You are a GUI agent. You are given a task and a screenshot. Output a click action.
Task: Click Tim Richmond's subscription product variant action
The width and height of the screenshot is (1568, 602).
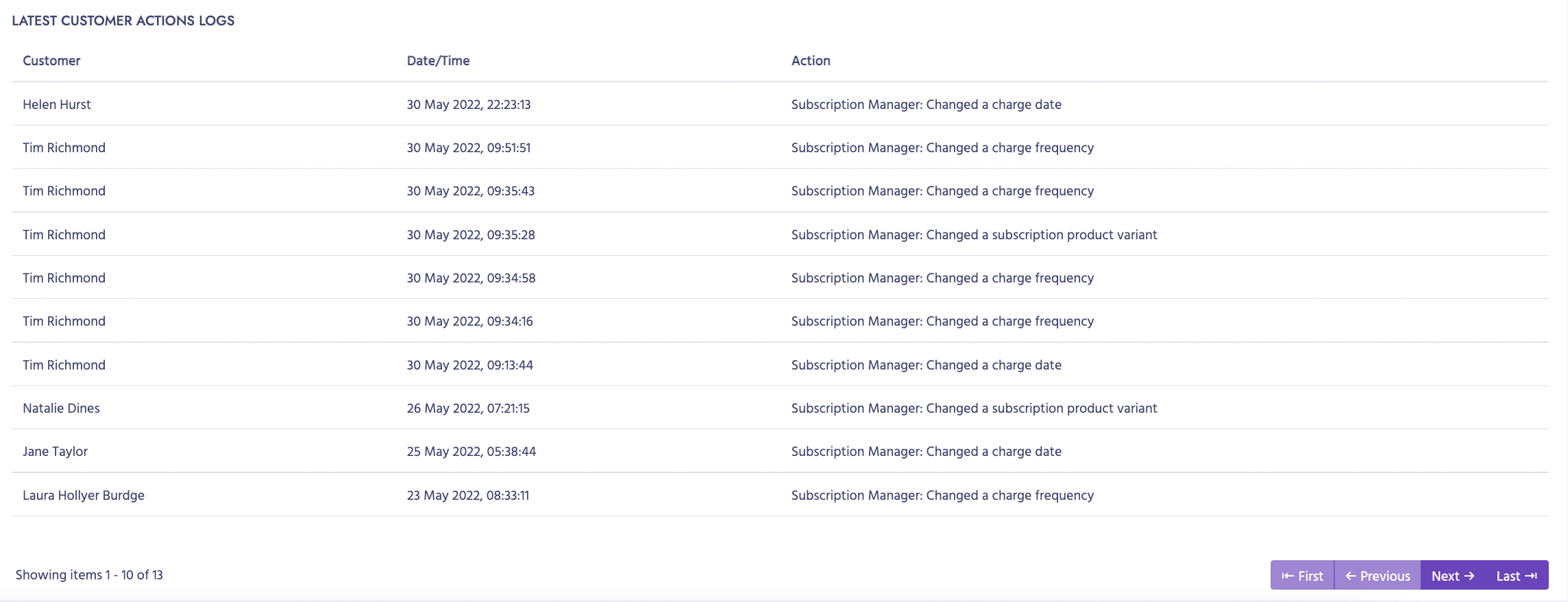974,234
